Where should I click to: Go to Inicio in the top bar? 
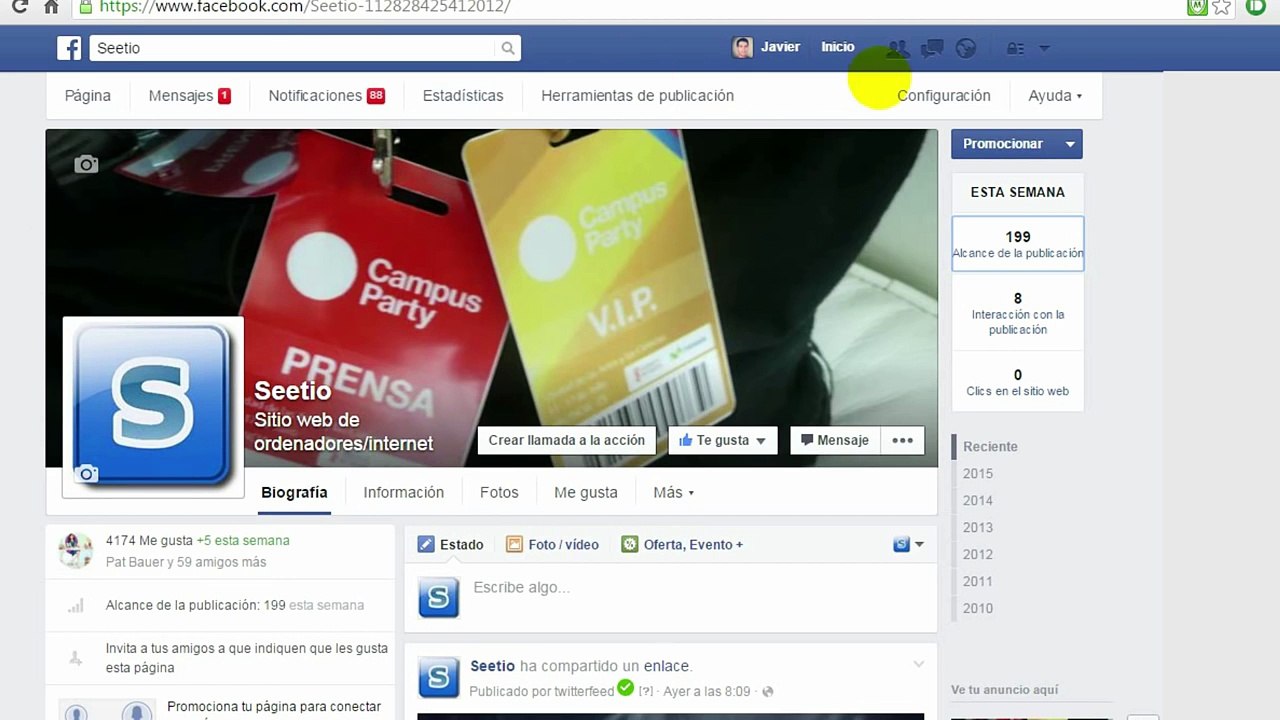tap(838, 47)
